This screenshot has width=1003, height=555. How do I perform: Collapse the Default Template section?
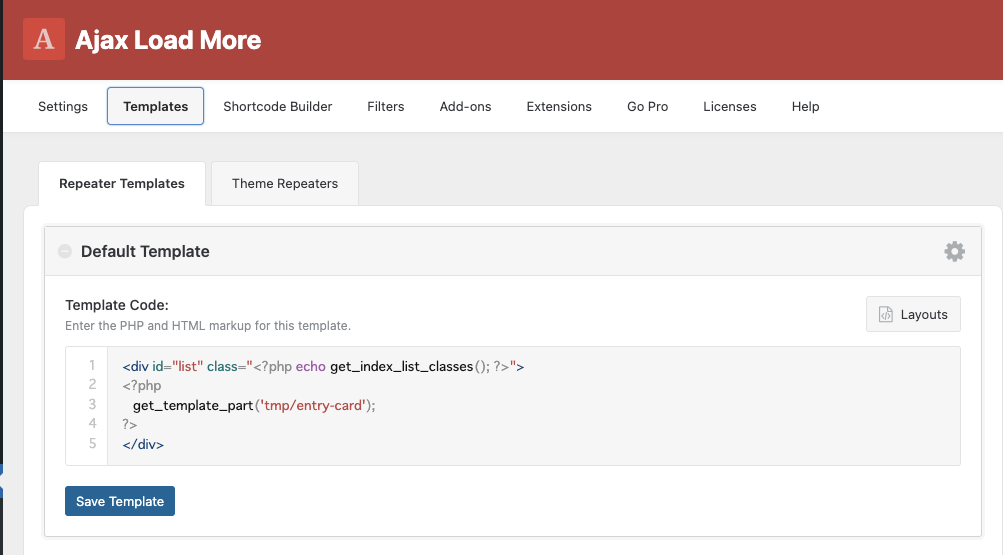[65, 251]
